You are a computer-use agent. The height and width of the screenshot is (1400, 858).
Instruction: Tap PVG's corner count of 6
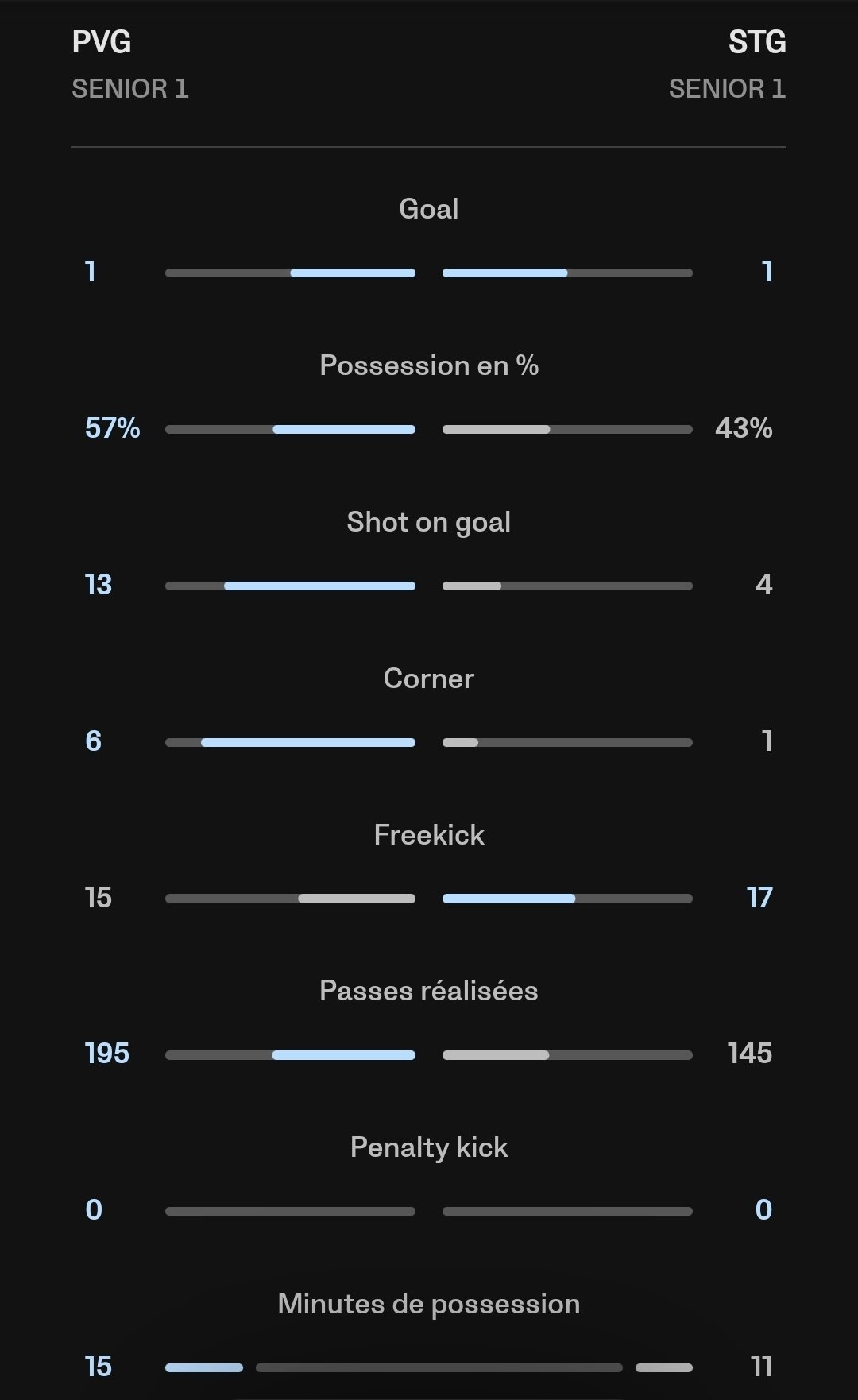pos(94,741)
